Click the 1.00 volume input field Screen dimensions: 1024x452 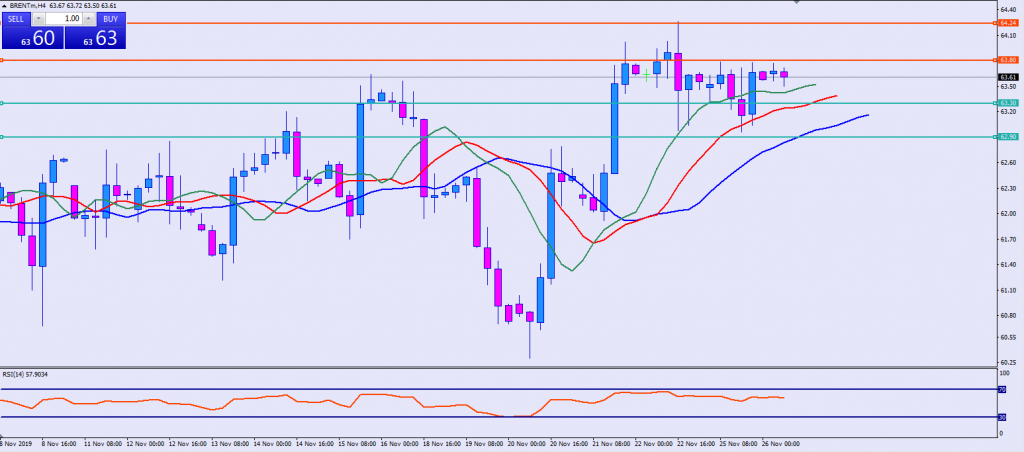tap(63, 18)
